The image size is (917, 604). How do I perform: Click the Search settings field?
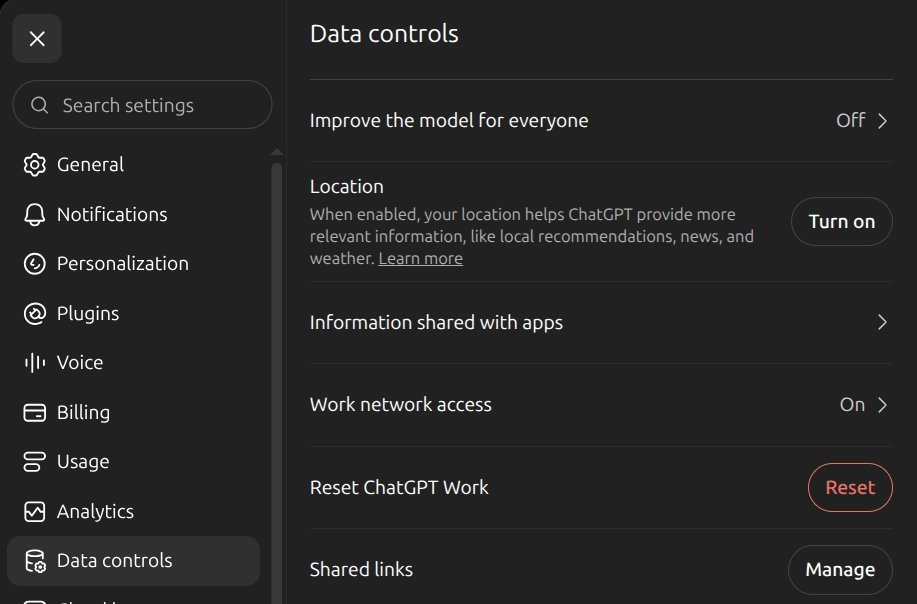tap(142, 105)
